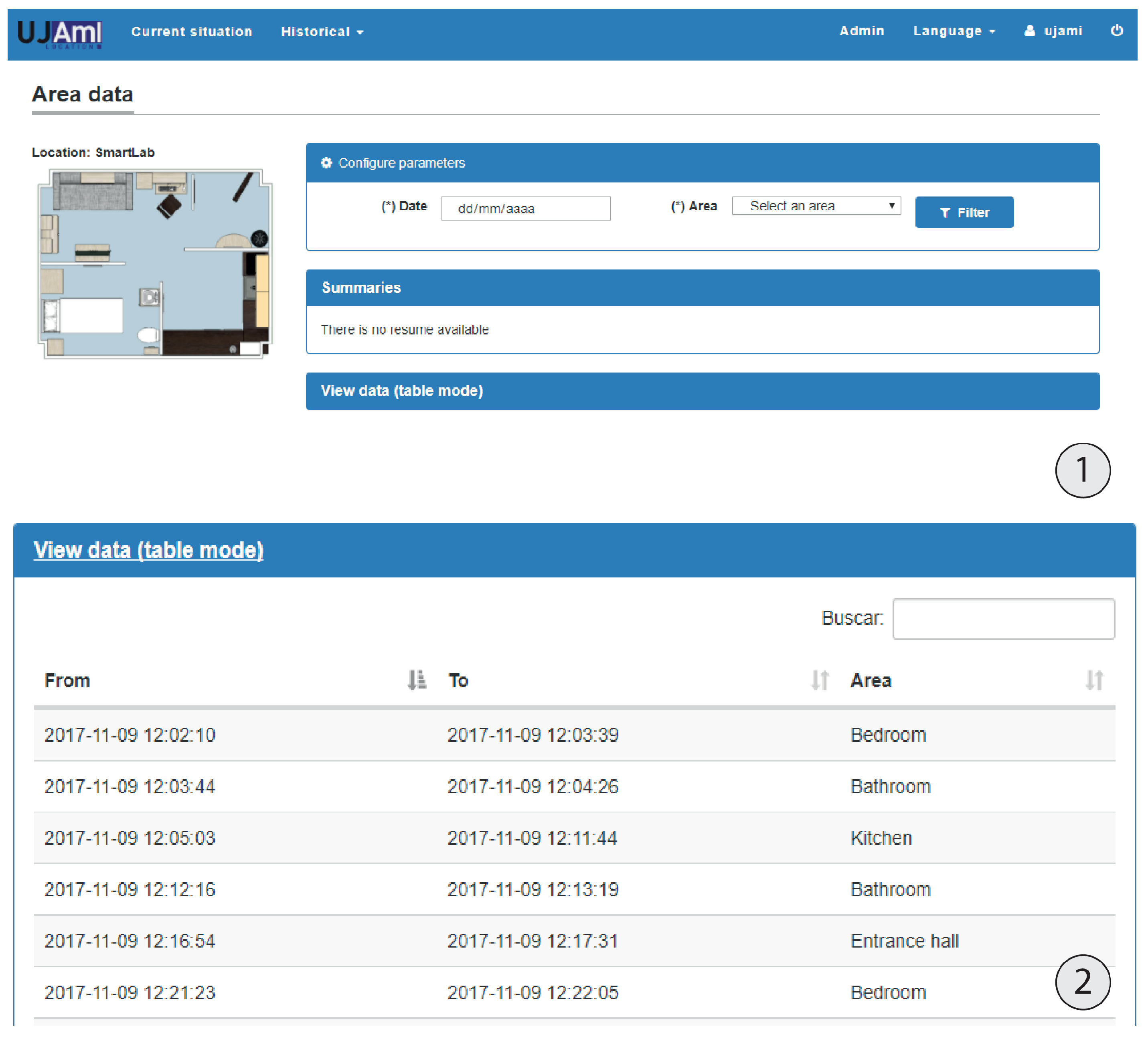Sort table by From column icon
Image resolution: width=1148 pixels, height=1043 pixels.
coord(417,680)
